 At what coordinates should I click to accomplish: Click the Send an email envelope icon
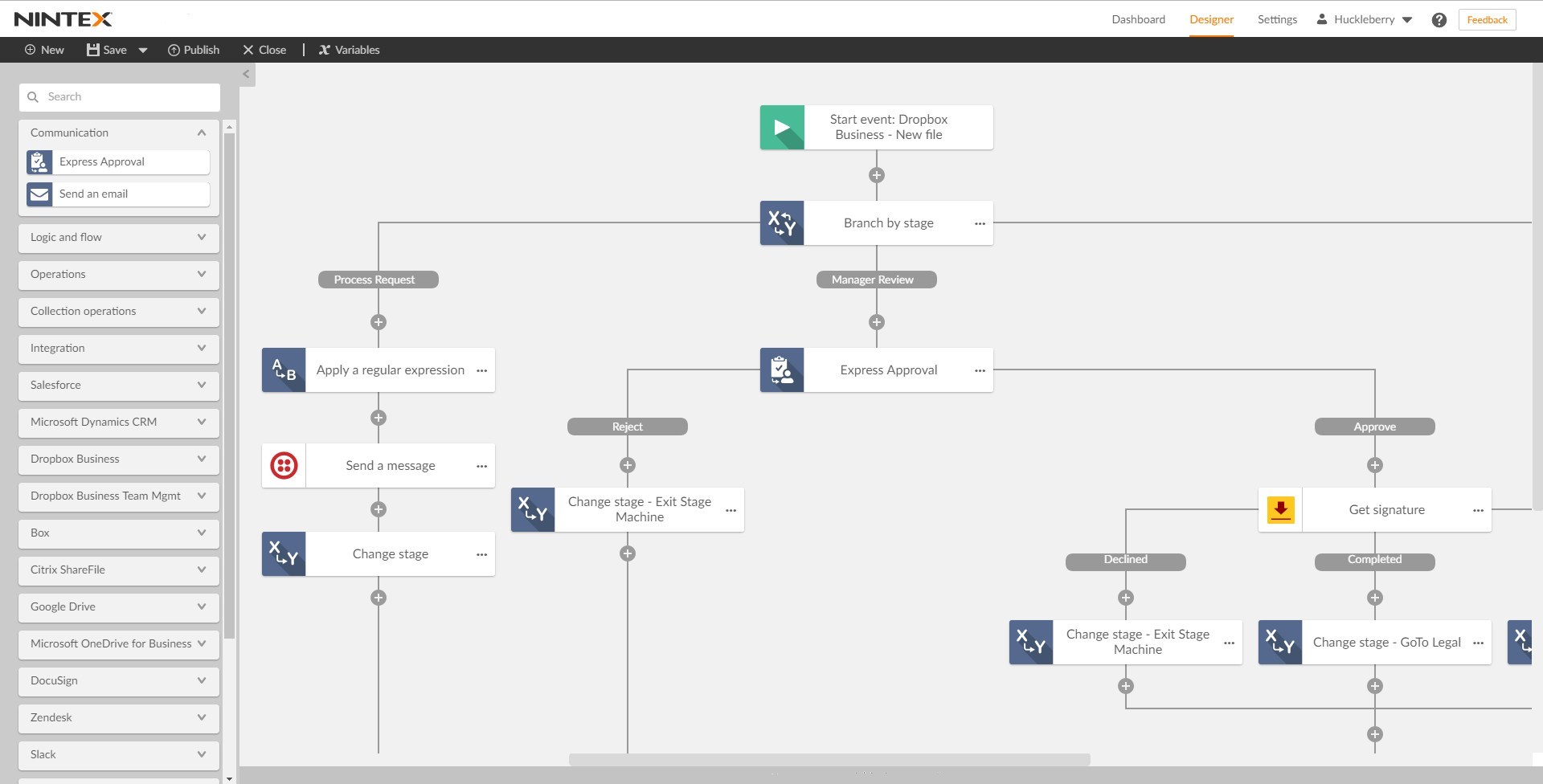39,194
